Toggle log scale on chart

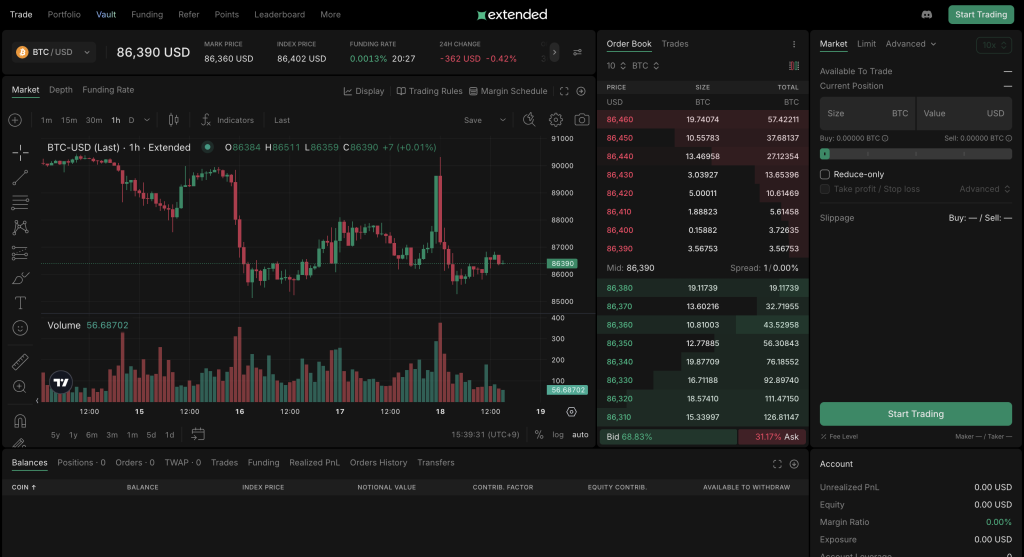(x=558, y=435)
